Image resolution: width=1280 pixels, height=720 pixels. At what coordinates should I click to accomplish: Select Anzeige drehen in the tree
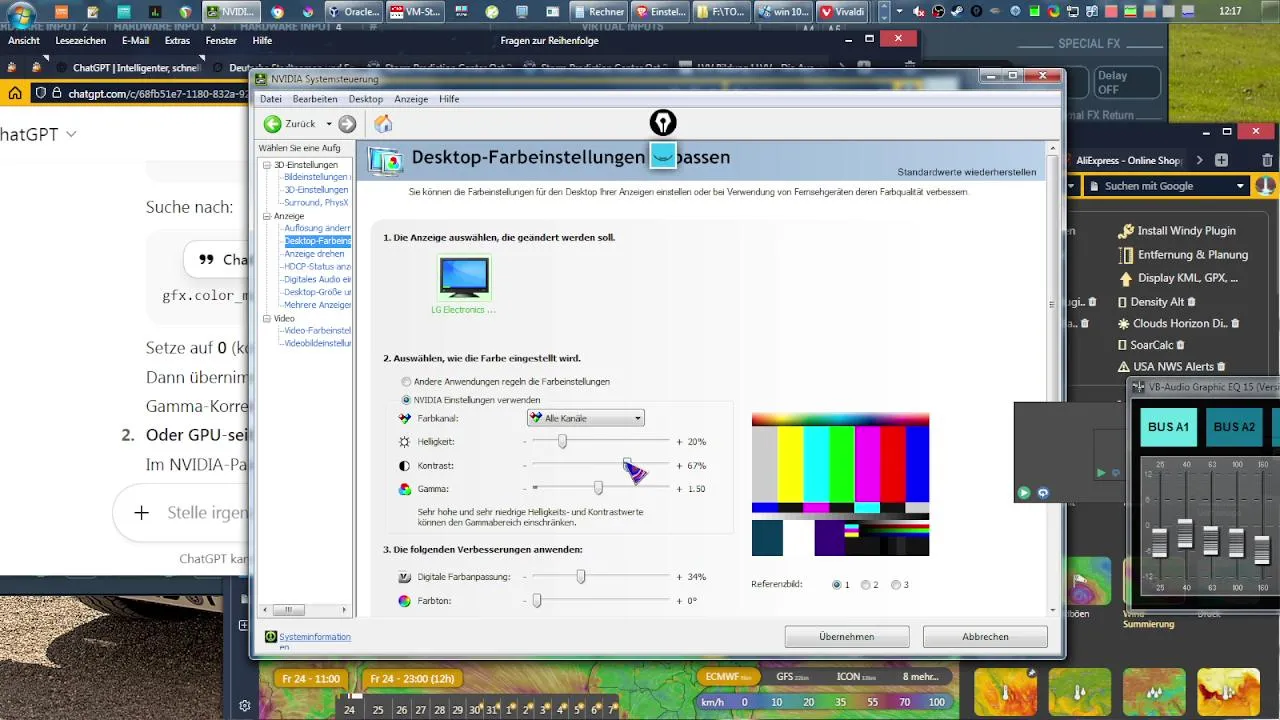pyautogui.click(x=314, y=254)
